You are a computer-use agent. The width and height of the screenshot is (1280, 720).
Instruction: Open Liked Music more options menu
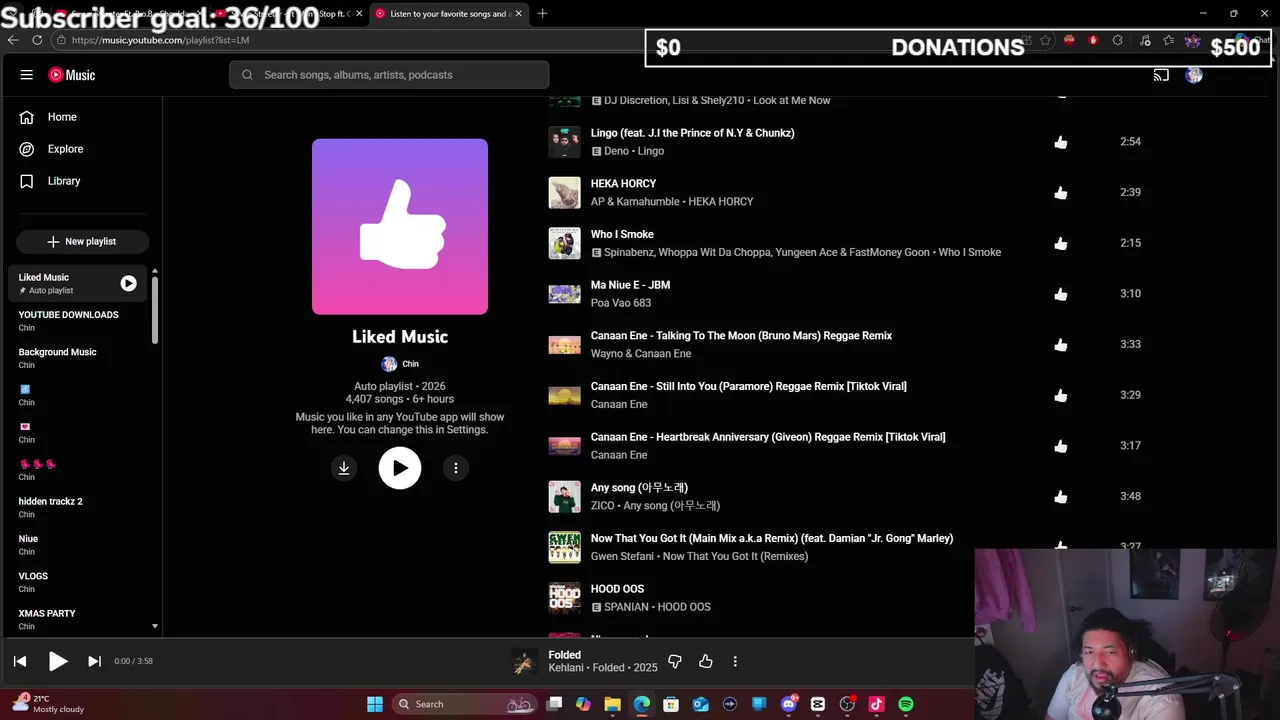tap(456, 468)
